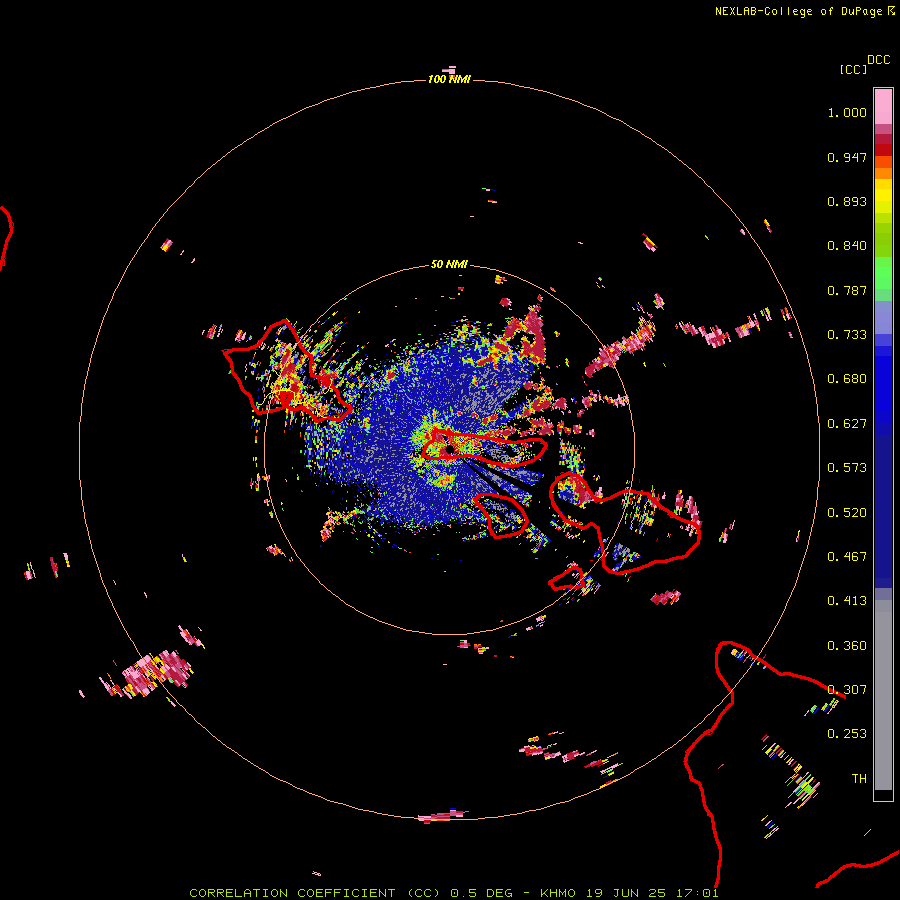Image resolution: width=900 pixels, height=900 pixels.
Task: Click the 0.840 scale value
Action: tap(847, 246)
